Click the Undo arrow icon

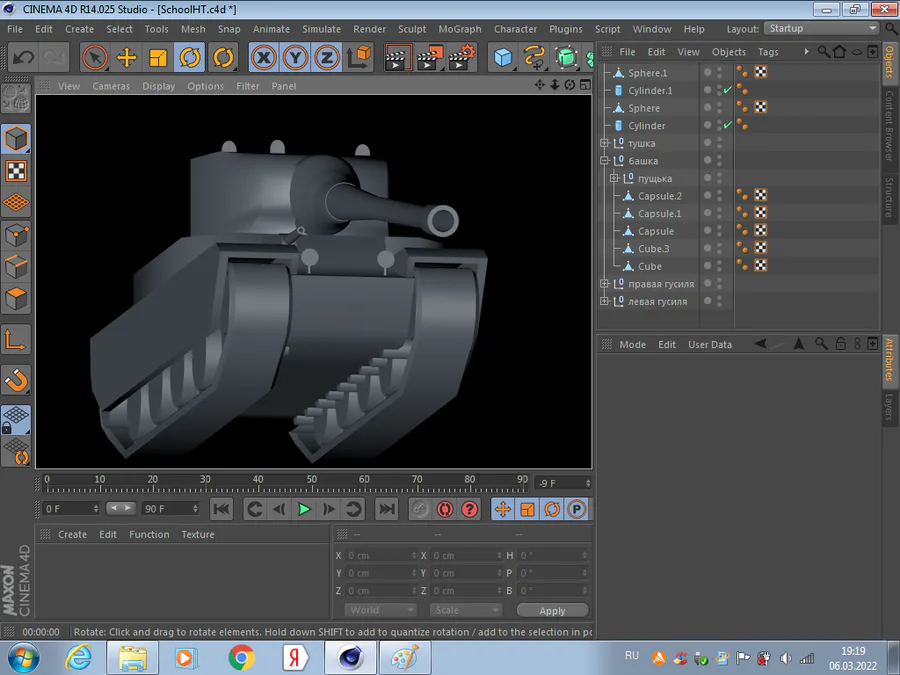23,58
